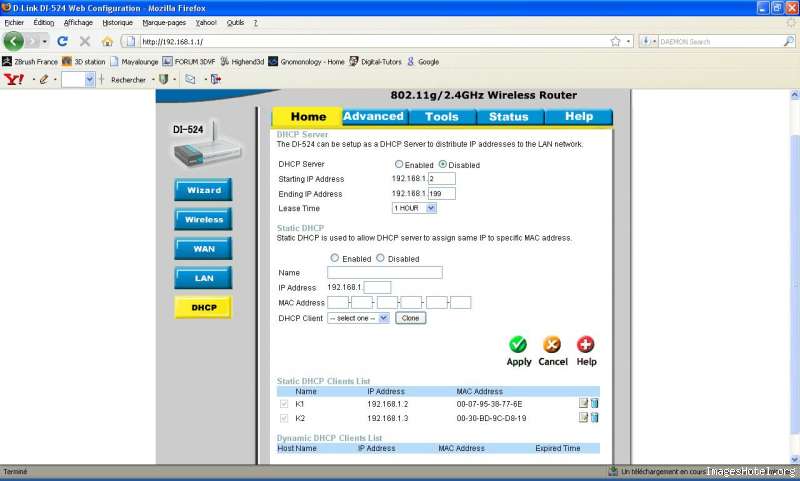Viewport: 800px width, 481px height.
Task: Open the Historique menu
Action: click(x=117, y=22)
